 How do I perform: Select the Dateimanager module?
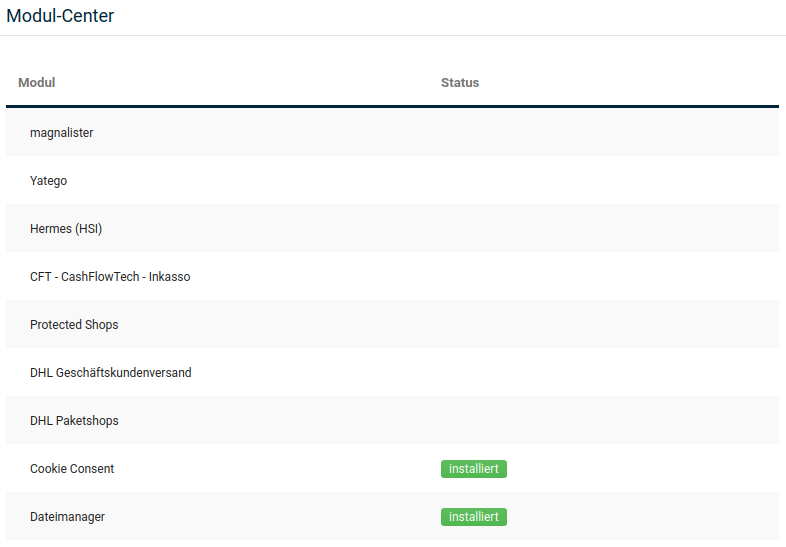(67, 517)
